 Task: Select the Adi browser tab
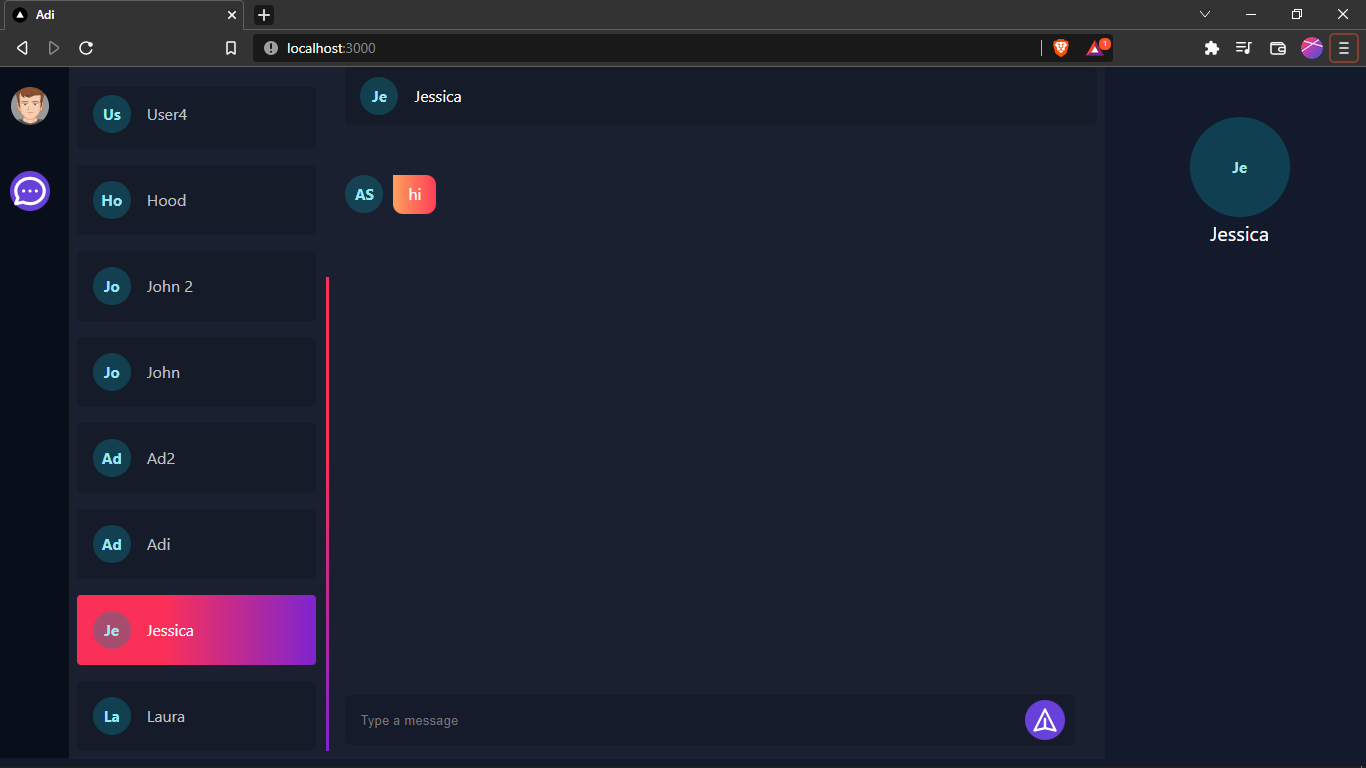point(120,15)
